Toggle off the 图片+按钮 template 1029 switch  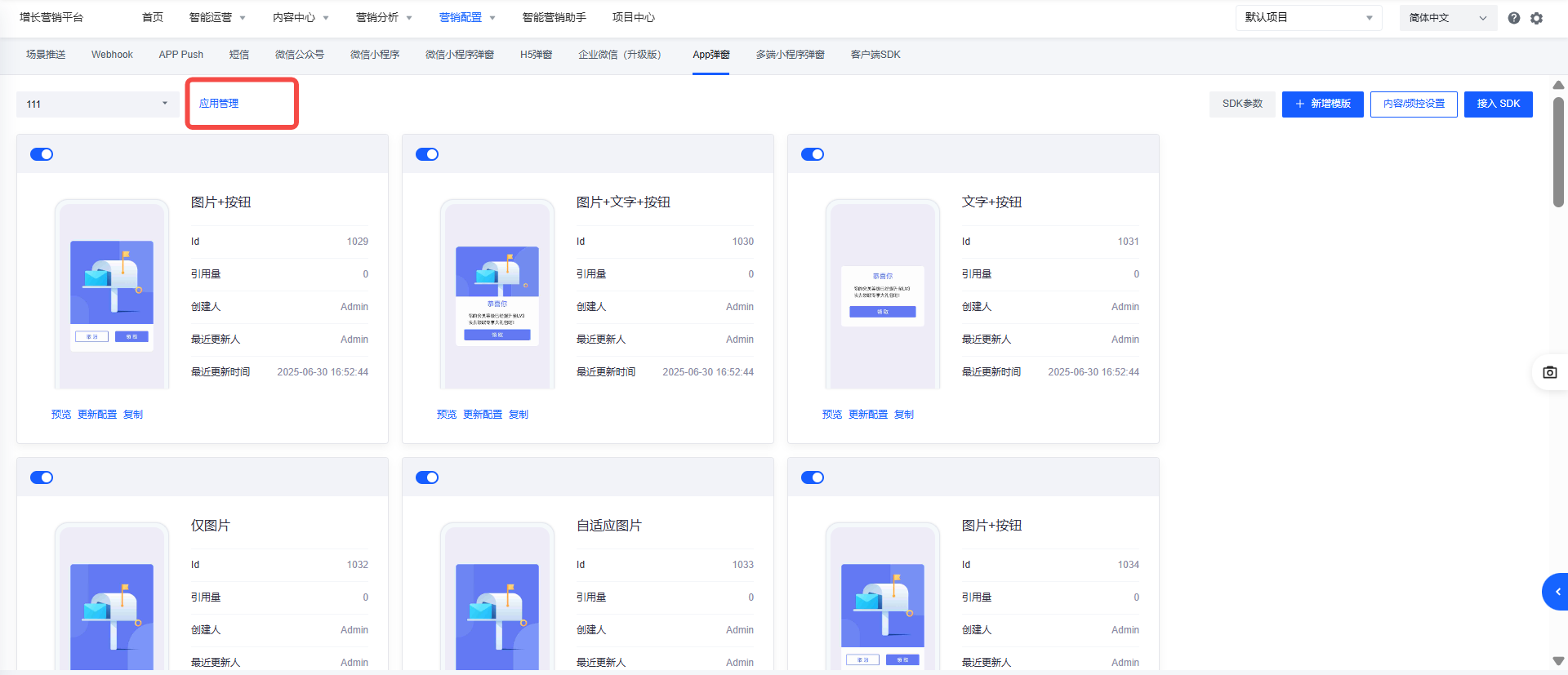(x=42, y=154)
